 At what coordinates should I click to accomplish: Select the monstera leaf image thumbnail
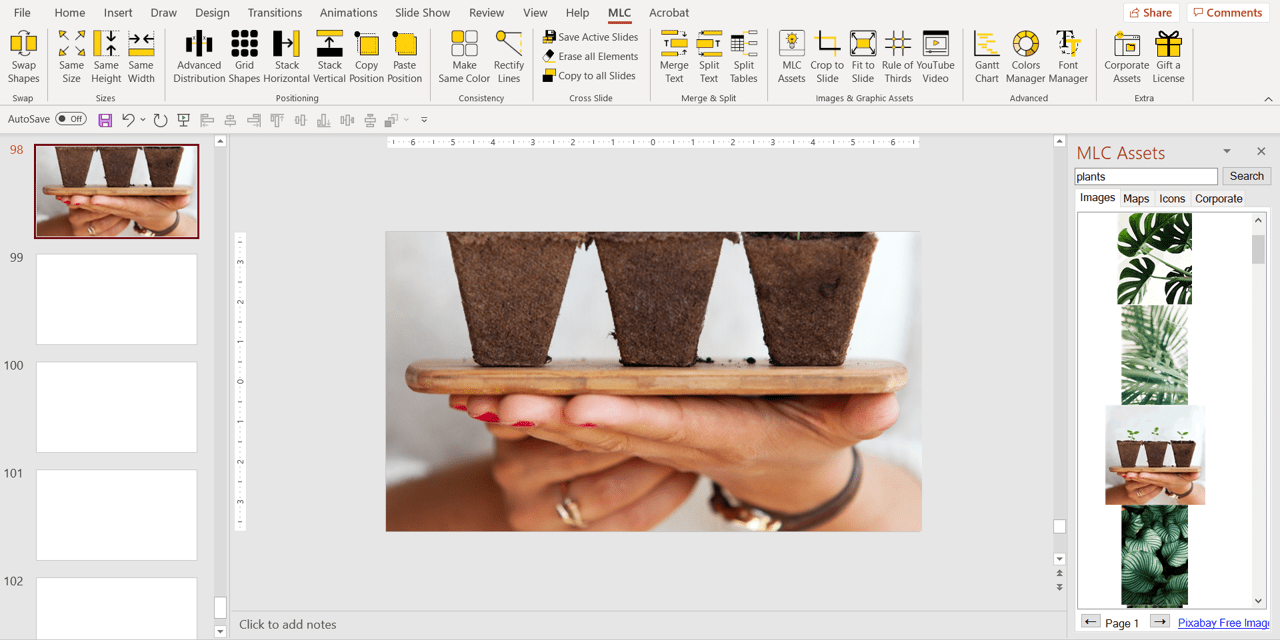[x=1154, y=258]
